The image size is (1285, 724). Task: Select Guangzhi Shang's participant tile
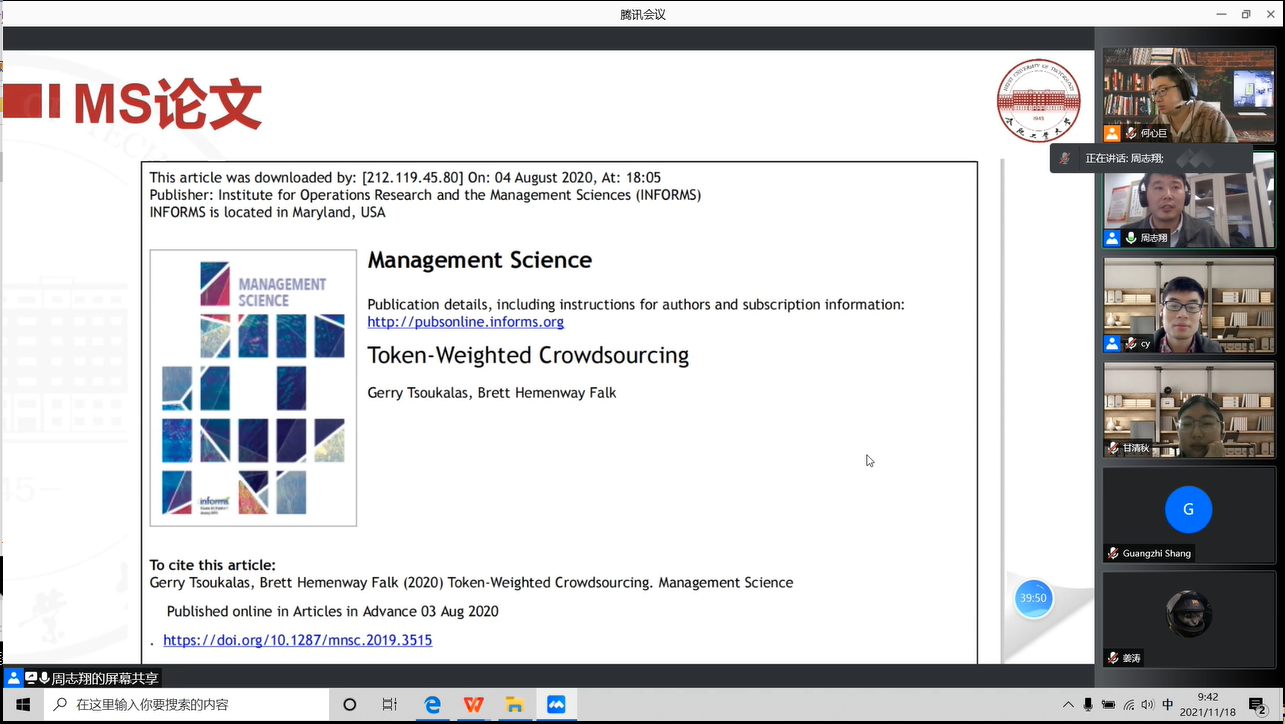(1188, 515)
